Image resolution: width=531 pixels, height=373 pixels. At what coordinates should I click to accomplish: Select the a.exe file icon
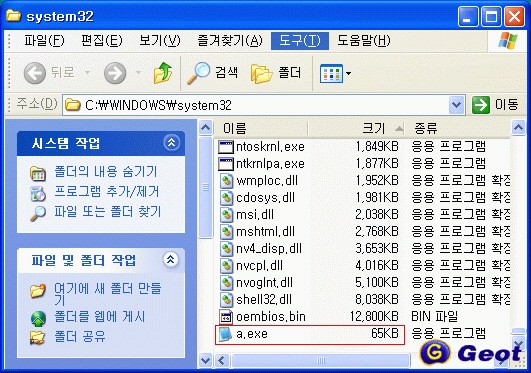(x=225, y=334)
